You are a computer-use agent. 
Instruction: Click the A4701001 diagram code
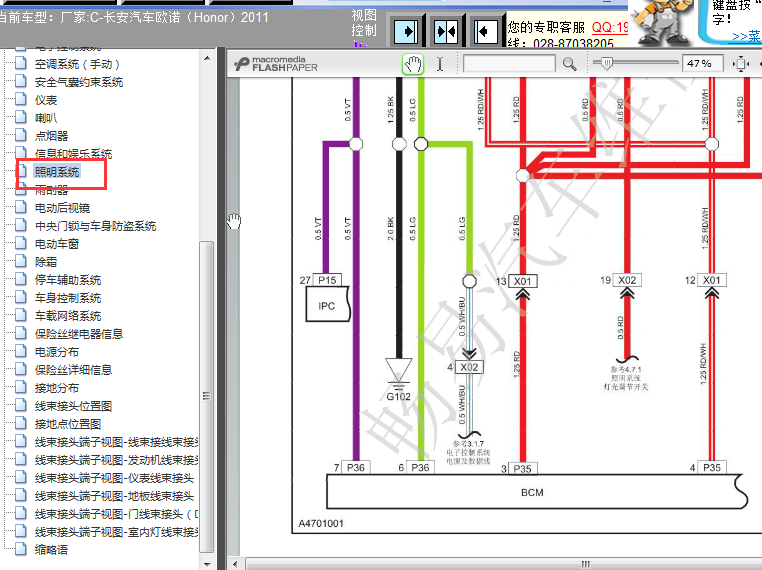[321, 523]
